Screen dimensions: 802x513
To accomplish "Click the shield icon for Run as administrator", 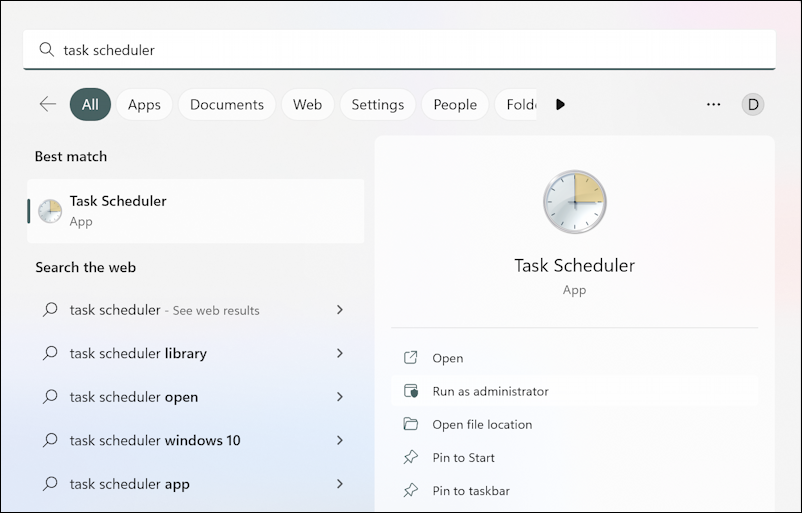I will tap(411, 391).
